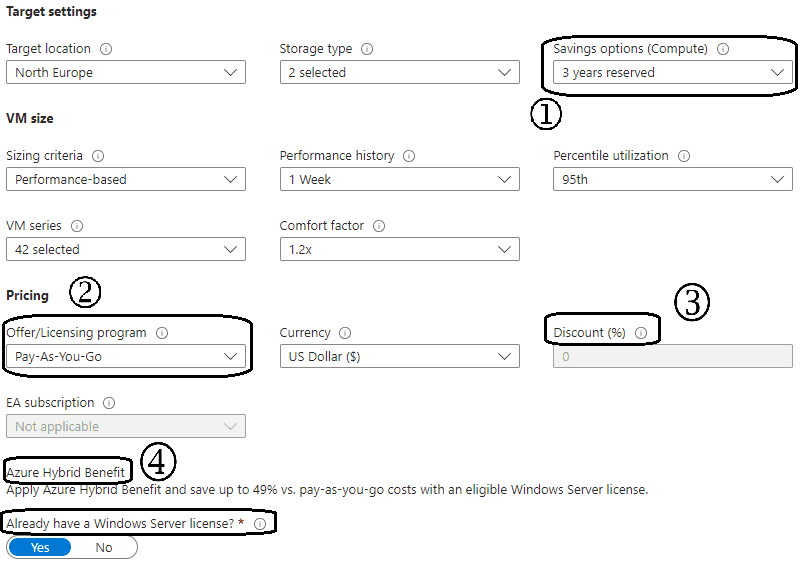801x563 pixels.
Task: Click info icon beside Savings options (Compute)
Action: (x=723, y=49)
